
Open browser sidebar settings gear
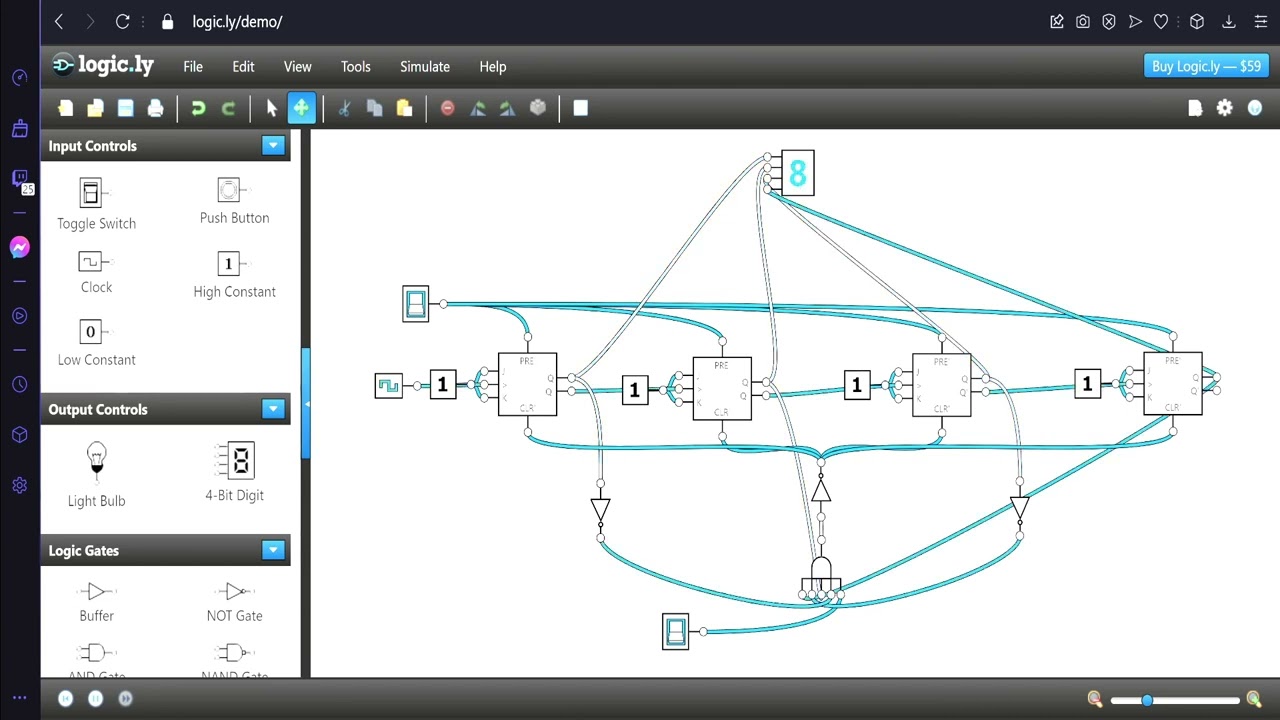pos(20,485)
